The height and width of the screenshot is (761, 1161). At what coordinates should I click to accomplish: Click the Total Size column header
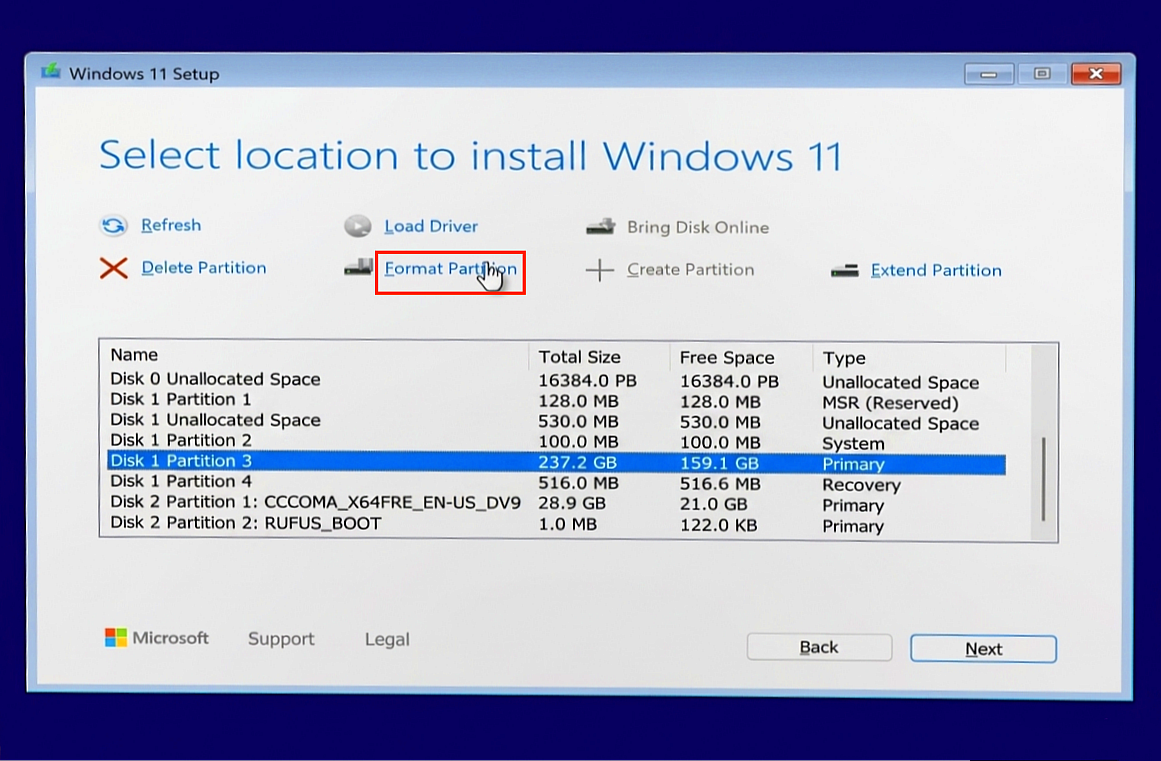click(599, 357)
